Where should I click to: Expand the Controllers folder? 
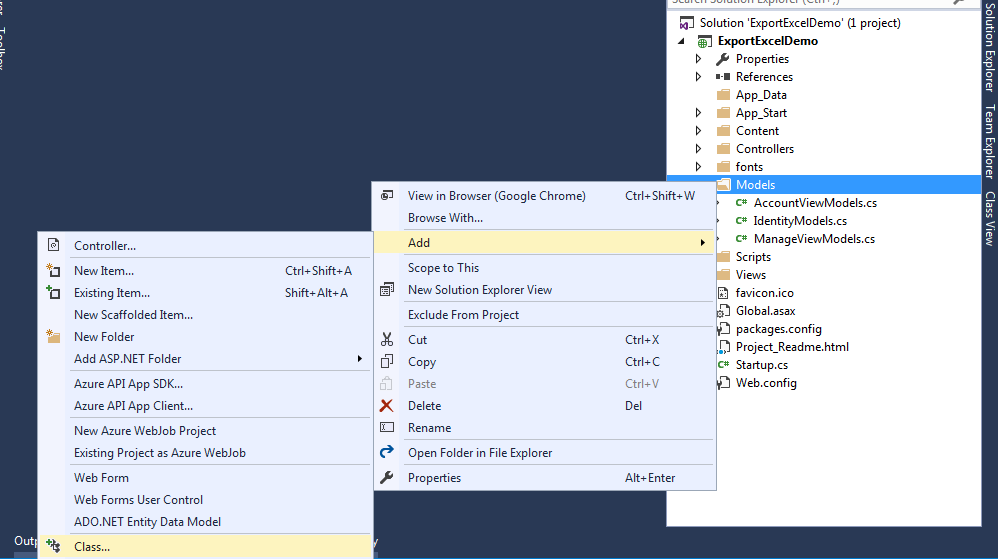point(699,148)
